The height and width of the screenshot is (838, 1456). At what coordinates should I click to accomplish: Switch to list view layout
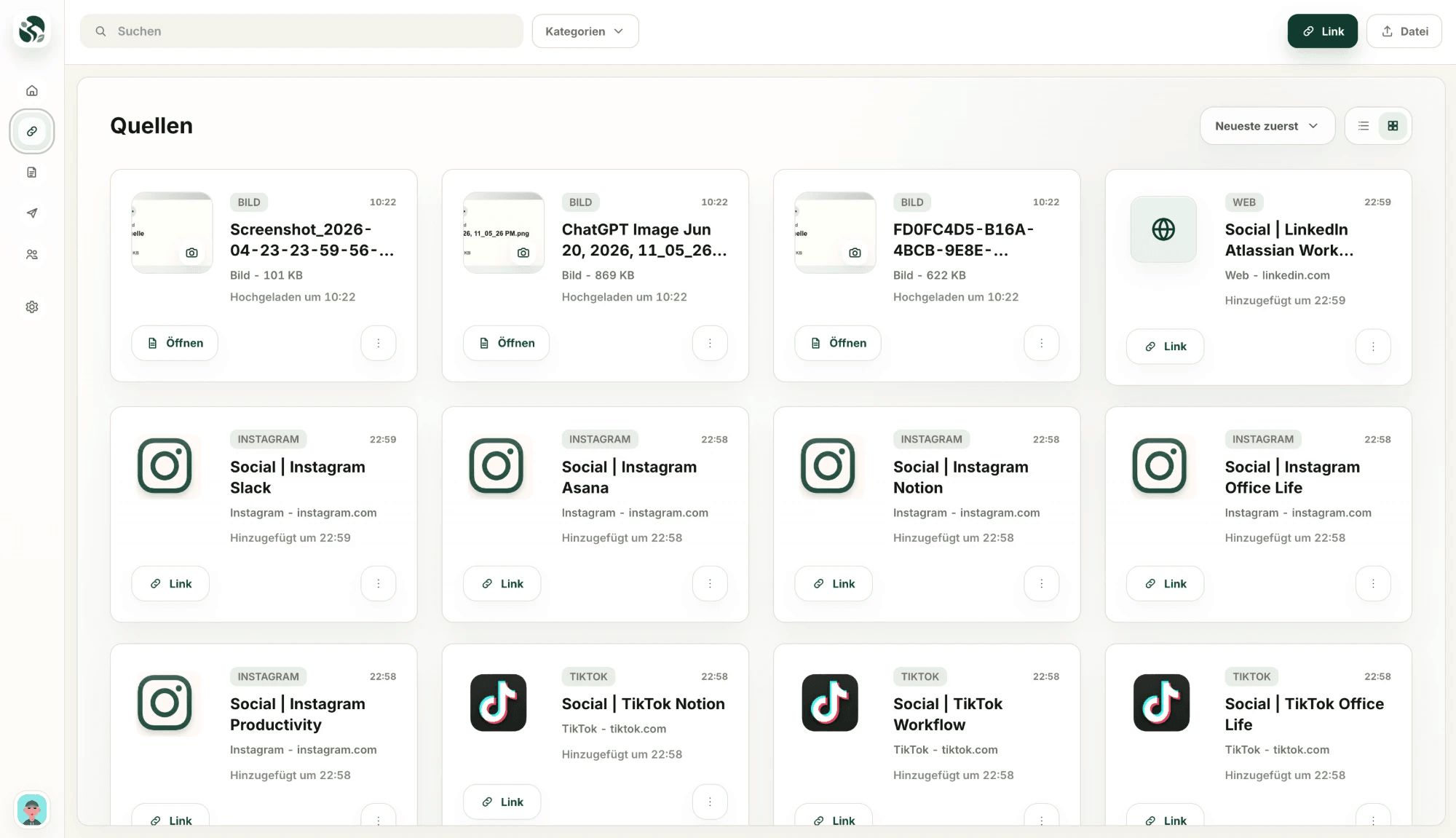[x=1364, y=126]
